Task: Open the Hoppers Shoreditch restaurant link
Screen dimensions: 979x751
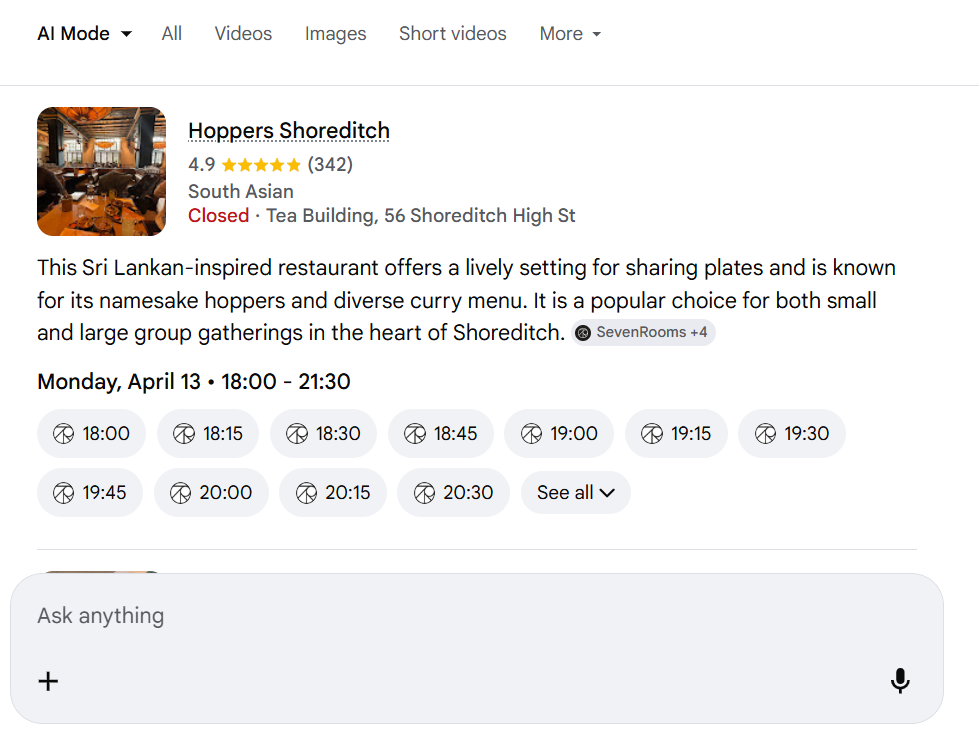Action: pos(289,130)
